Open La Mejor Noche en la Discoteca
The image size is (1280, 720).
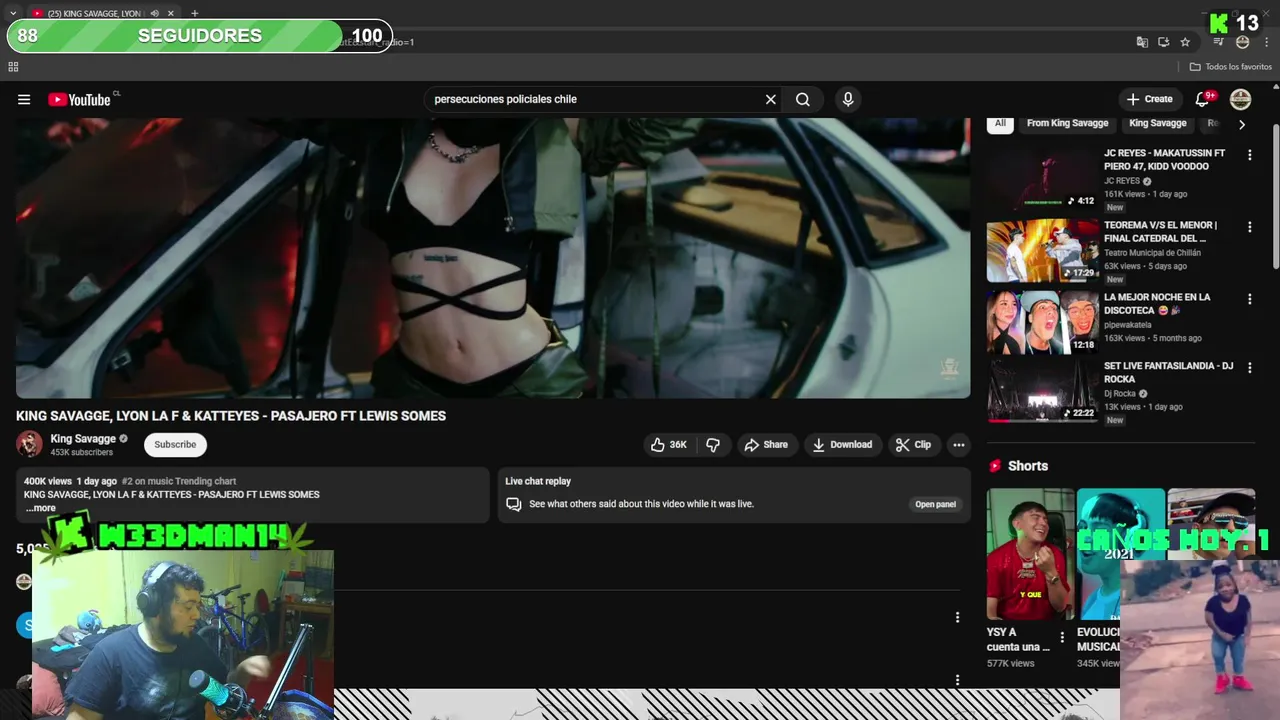pyautogui.click(x=1042, y=323)
